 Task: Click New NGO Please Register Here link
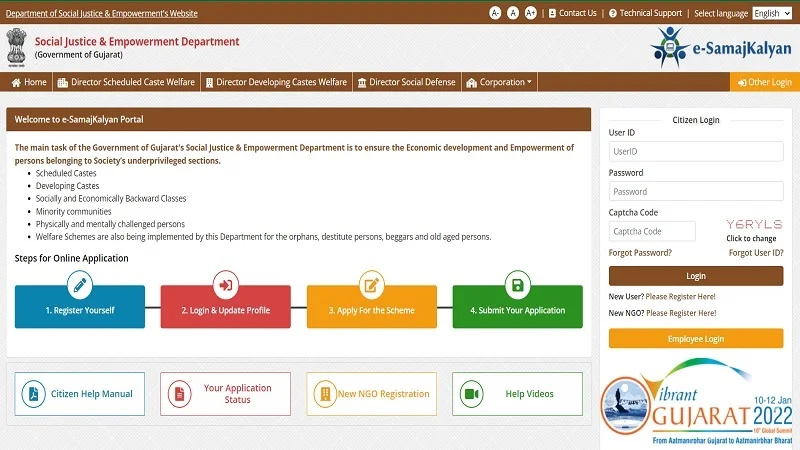click(x=681, y=313)
